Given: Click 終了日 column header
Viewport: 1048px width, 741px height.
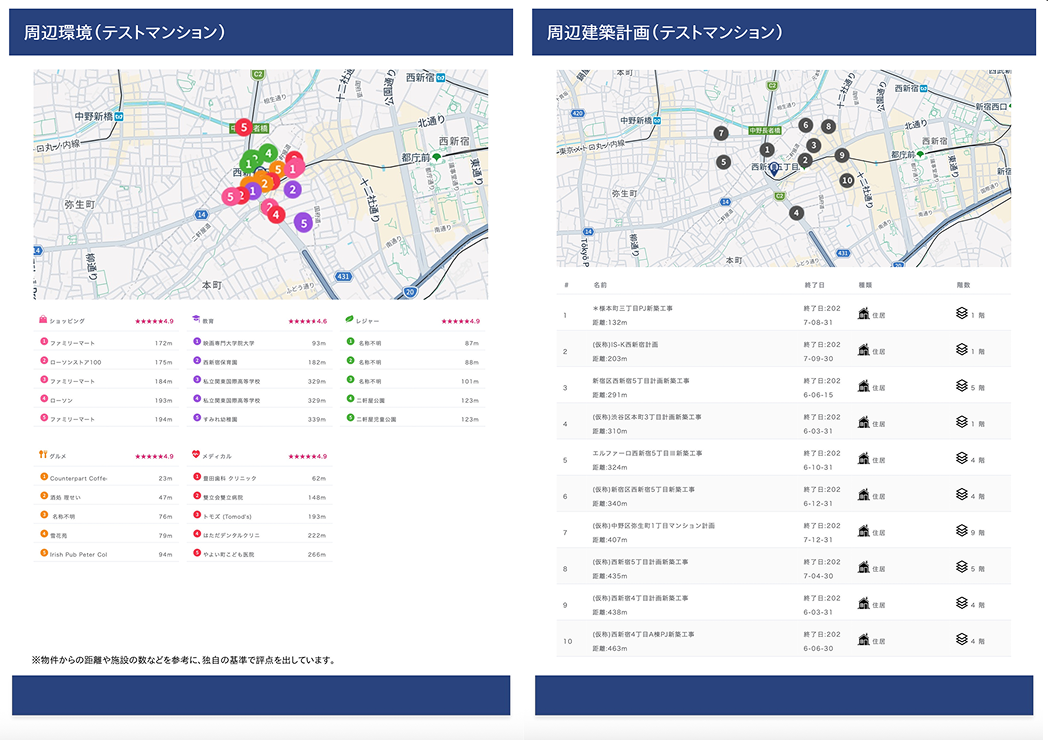Looking at the screenshot, I should pos(814,285).
